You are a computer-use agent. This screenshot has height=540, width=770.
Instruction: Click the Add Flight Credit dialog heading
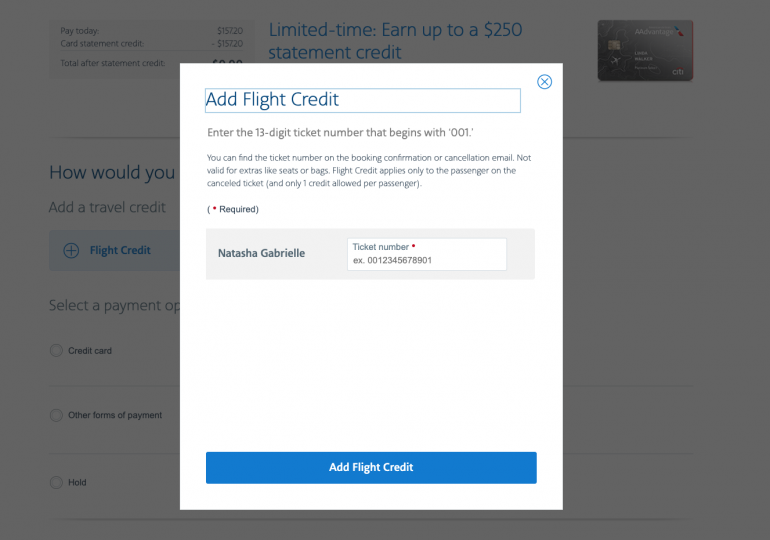(x=272, y=100)
